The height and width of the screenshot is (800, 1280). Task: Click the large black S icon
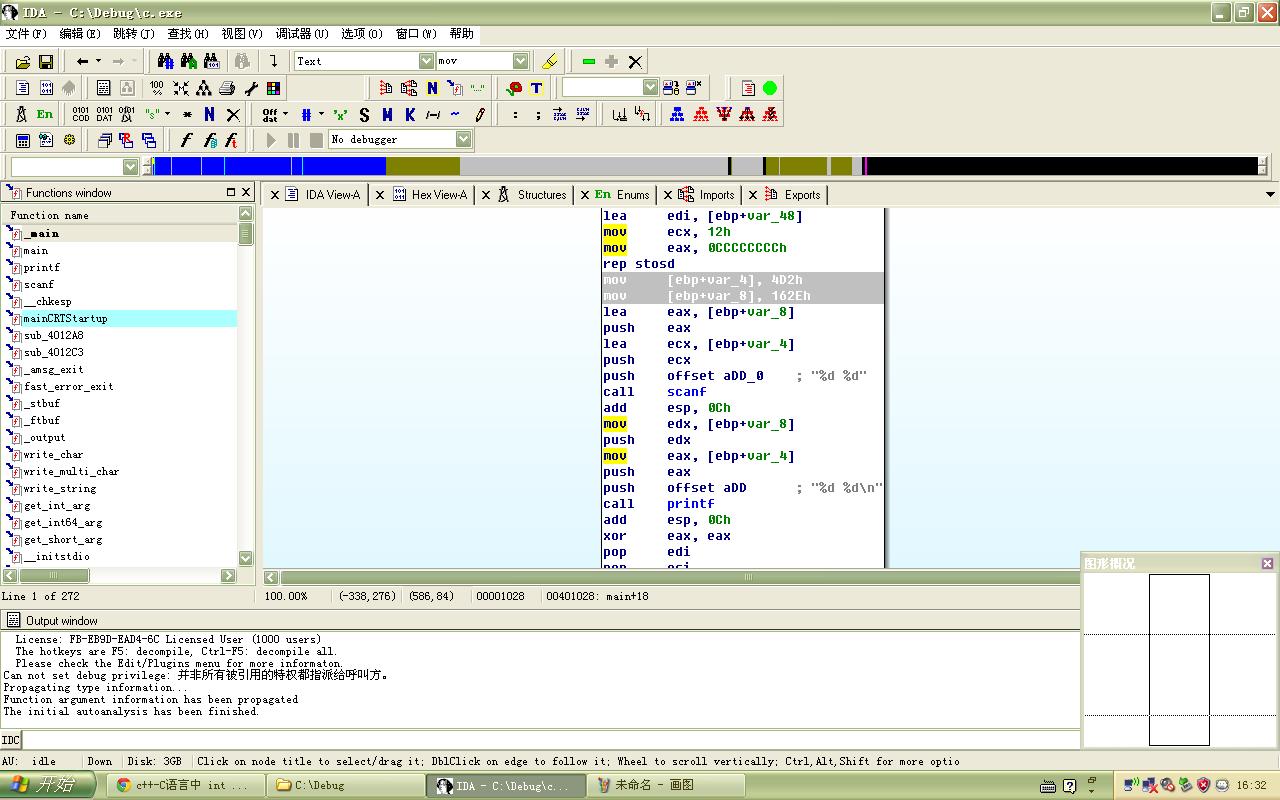coord(364,114)
